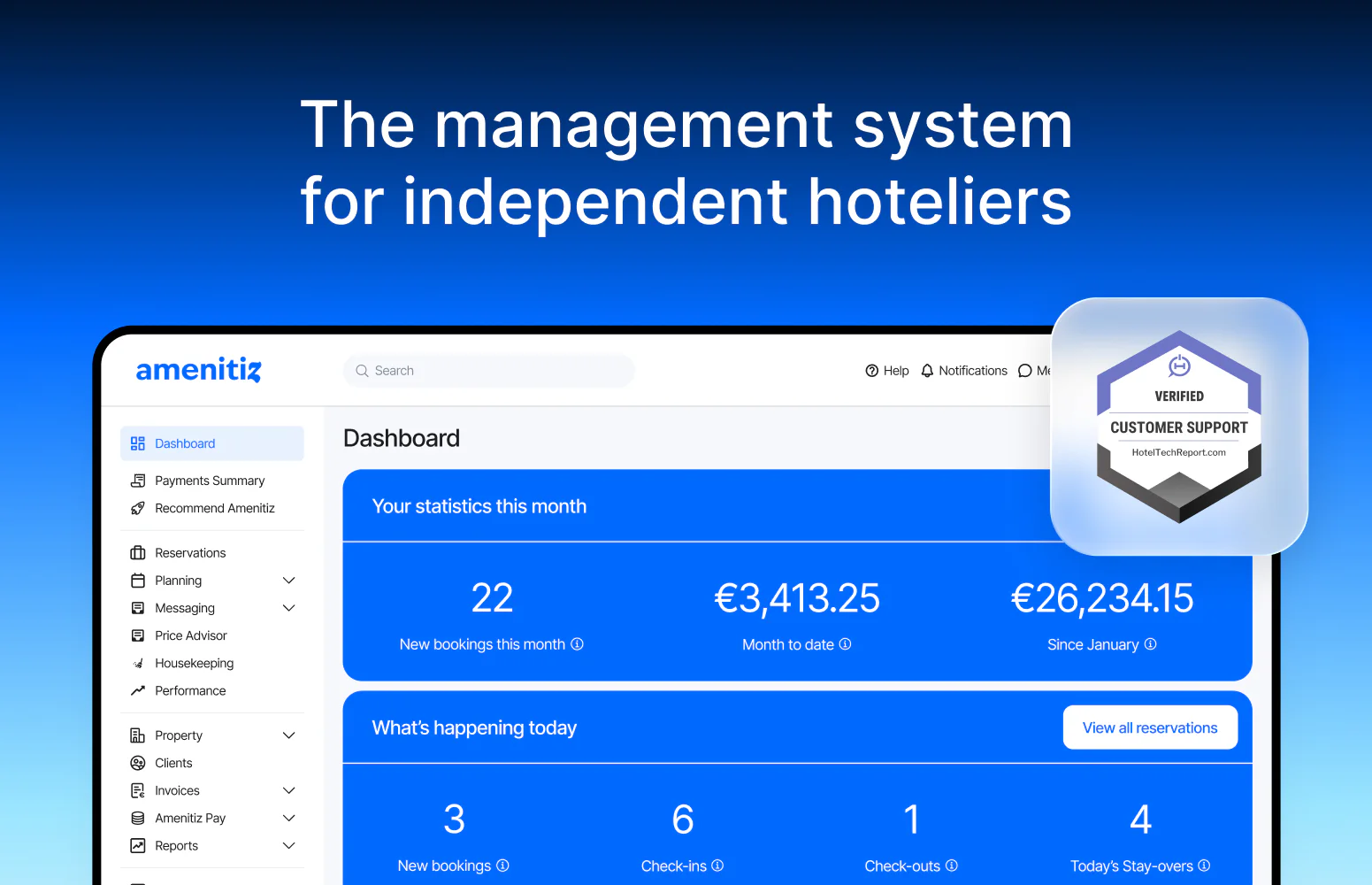Expand the Property submenu chevron

click(x=288, y=735)
